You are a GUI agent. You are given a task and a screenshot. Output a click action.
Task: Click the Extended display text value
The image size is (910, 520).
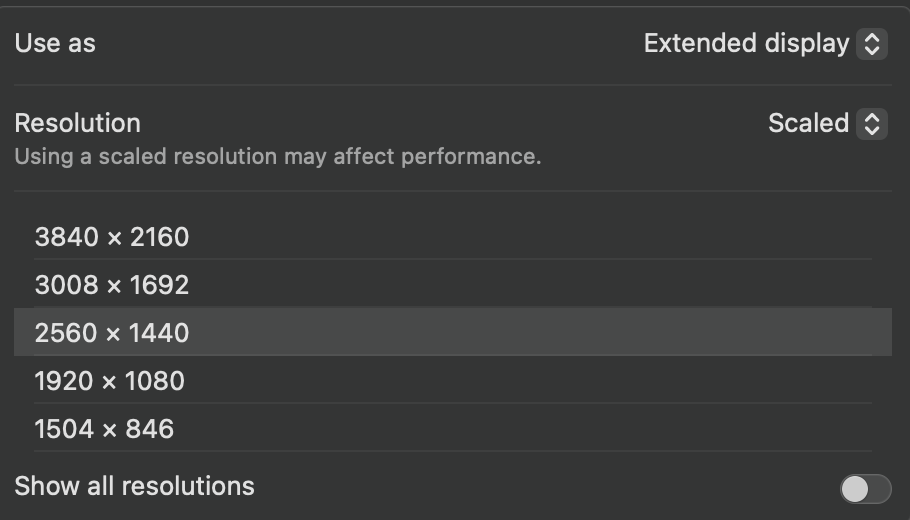pos(746,44)
